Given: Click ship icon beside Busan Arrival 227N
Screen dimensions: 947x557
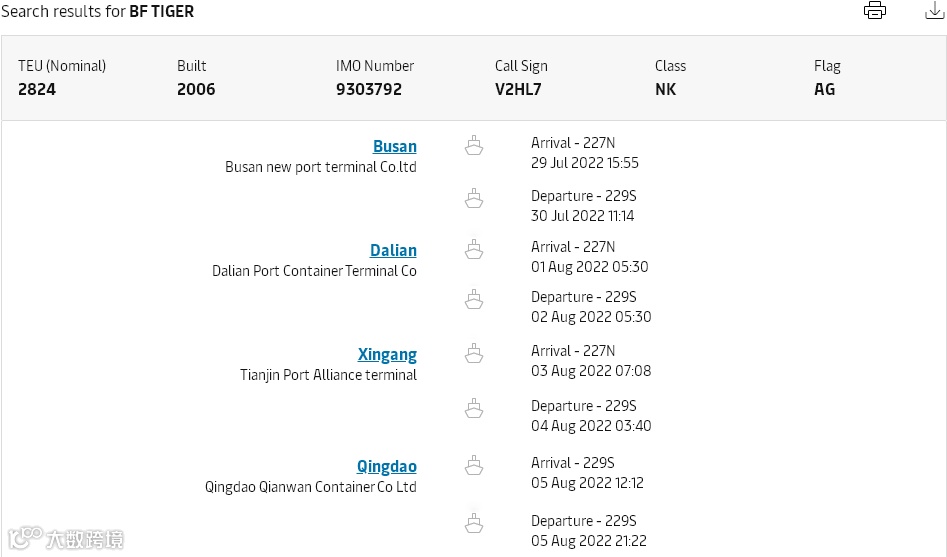Looking at the screenshot, I should pos(474,146).
